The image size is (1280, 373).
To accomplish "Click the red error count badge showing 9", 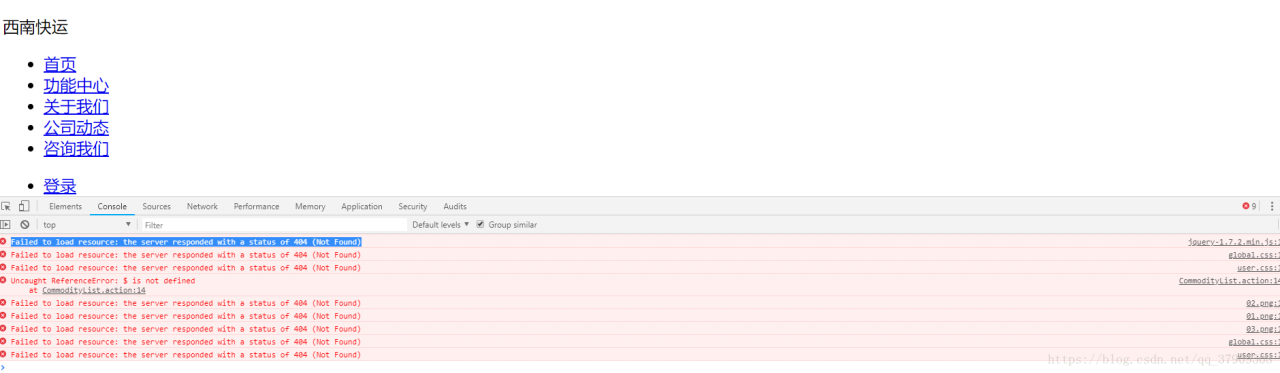I will (1249, 206).
